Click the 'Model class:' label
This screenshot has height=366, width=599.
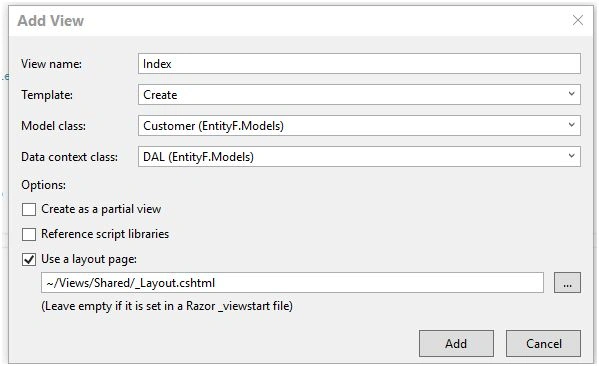pyautogui.click(x=53, y=126)
